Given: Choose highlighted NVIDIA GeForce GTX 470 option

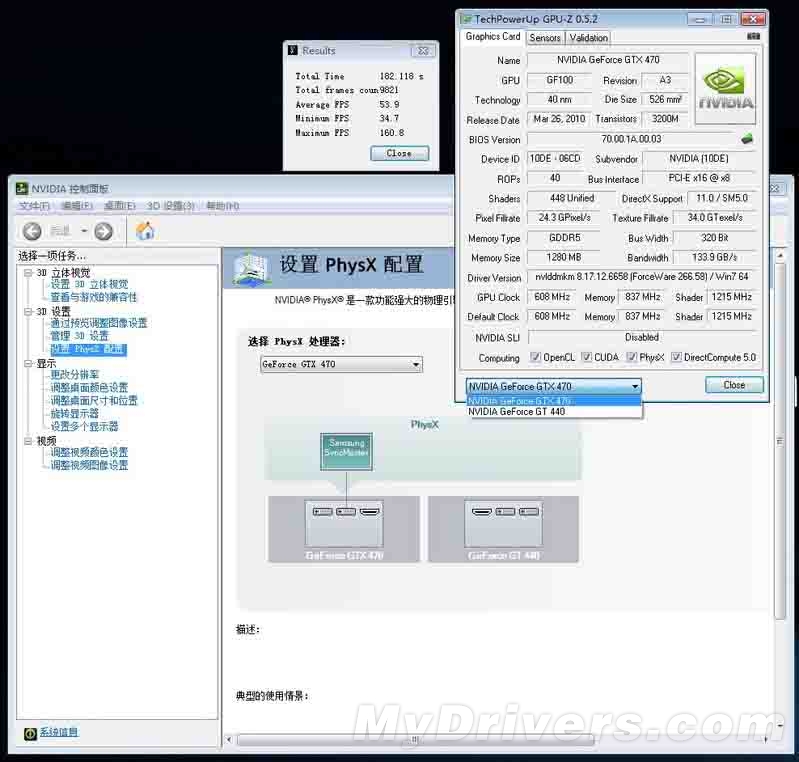Looking at the screenshot, I should (x=554, y=401).
